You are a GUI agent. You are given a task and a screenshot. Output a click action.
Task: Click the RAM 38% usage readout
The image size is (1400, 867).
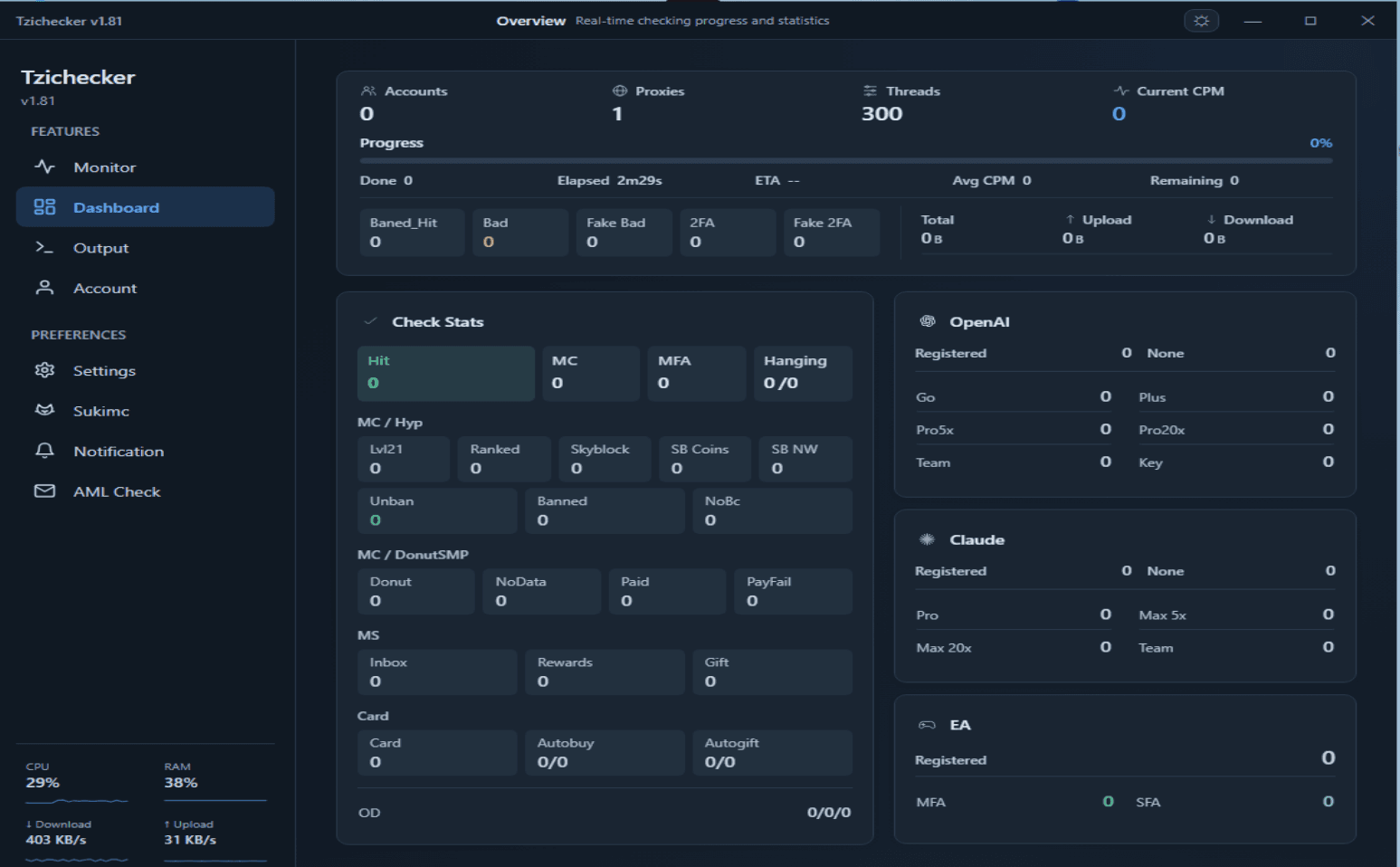pos(180,776)
